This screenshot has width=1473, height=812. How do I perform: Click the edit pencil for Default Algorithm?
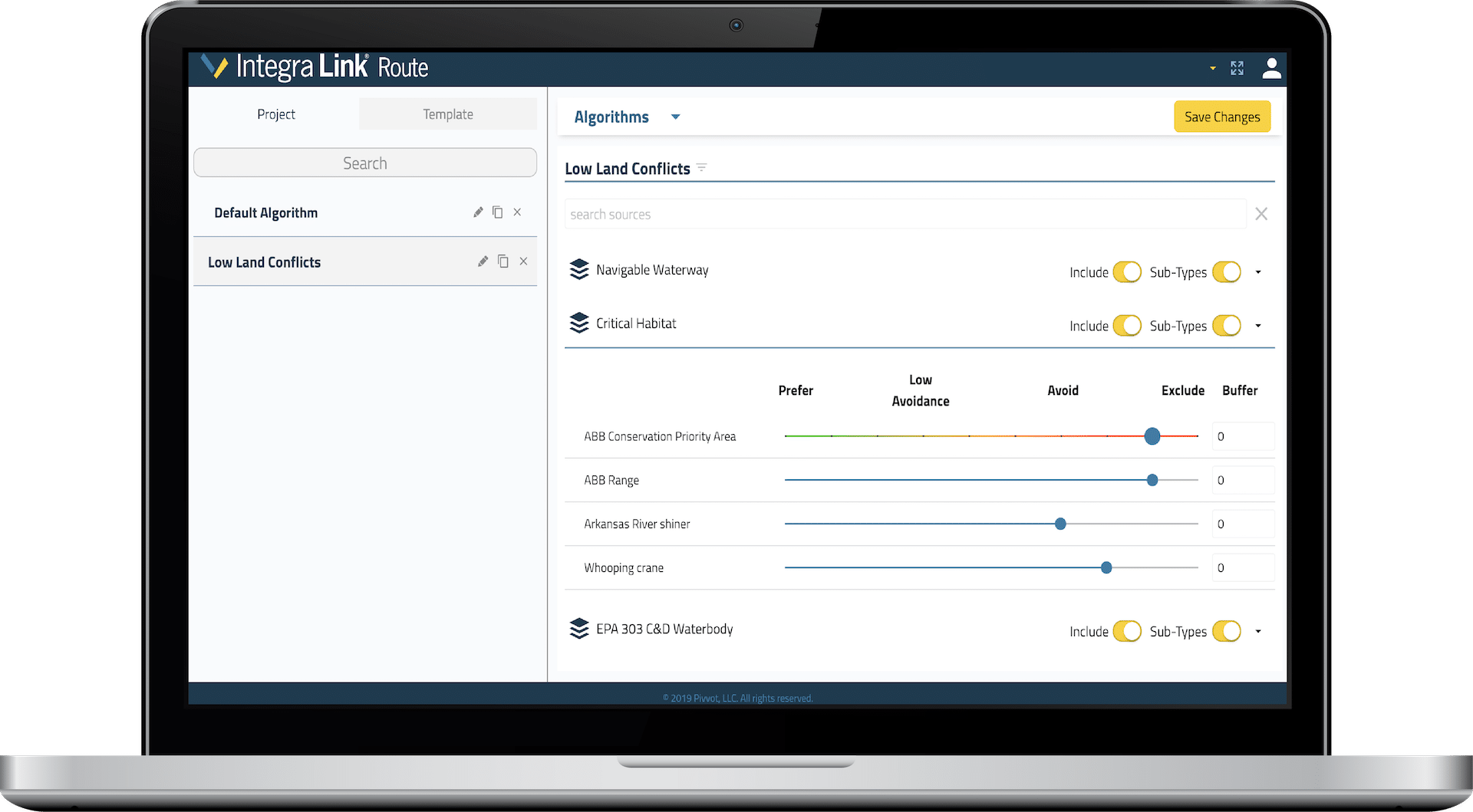tap(478, 212)
